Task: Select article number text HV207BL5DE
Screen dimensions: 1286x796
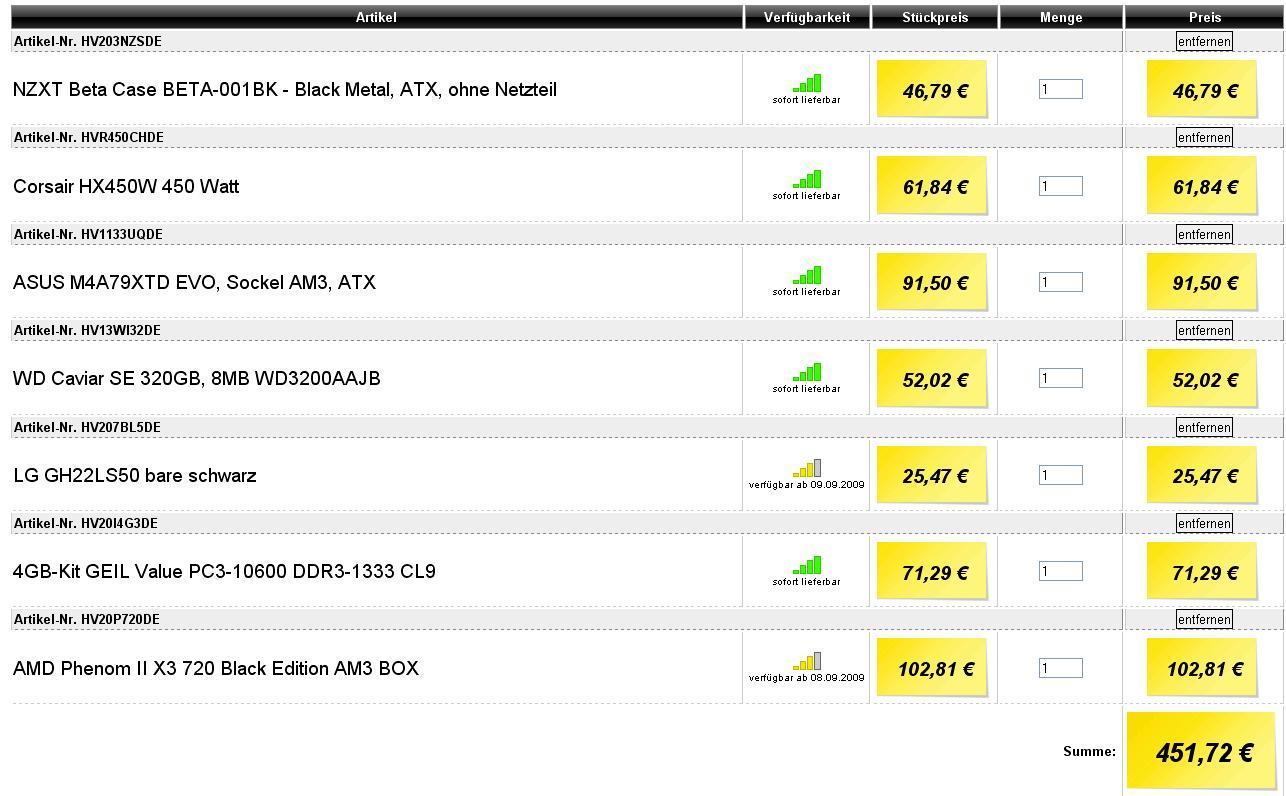Action: tap(121, 427)
